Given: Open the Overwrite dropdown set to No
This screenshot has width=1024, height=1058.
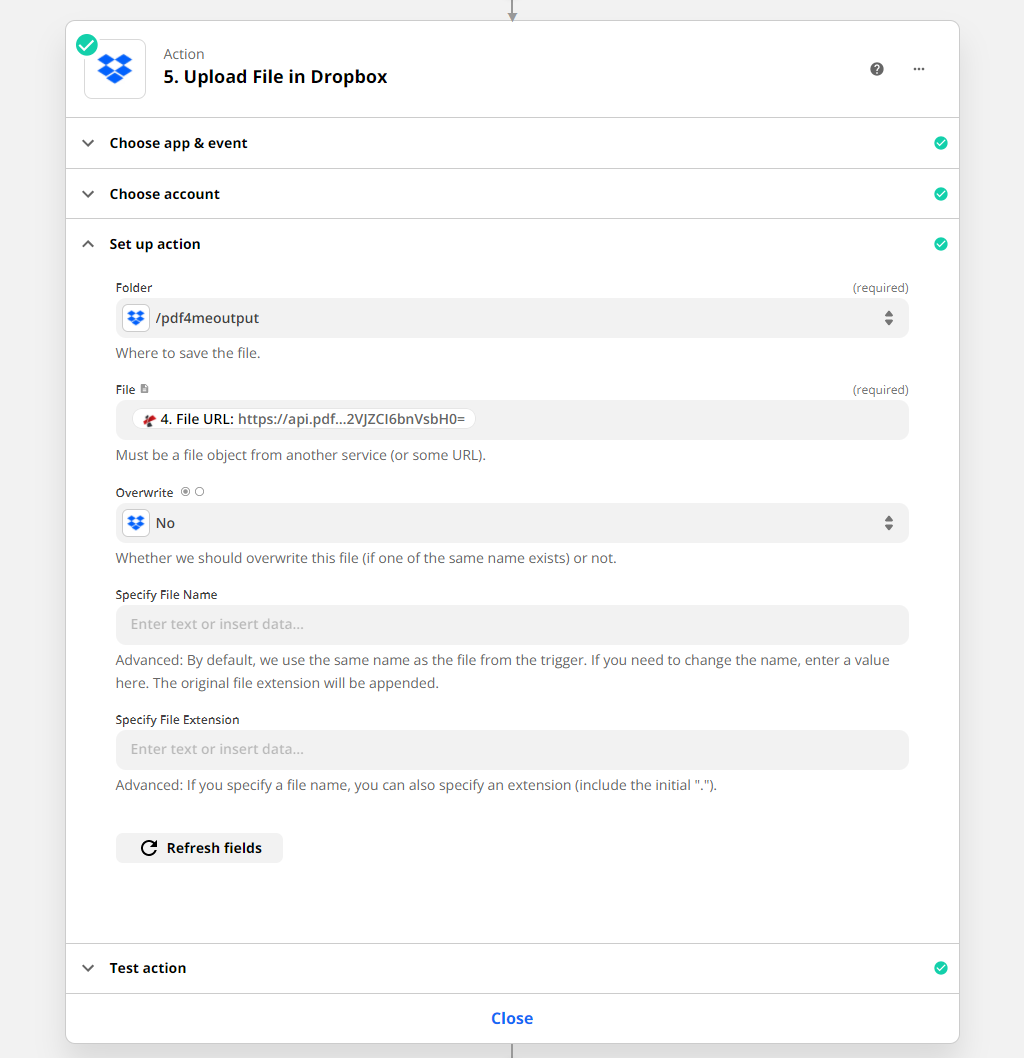Looking at the screenshot, I should [x=512, y=523].
